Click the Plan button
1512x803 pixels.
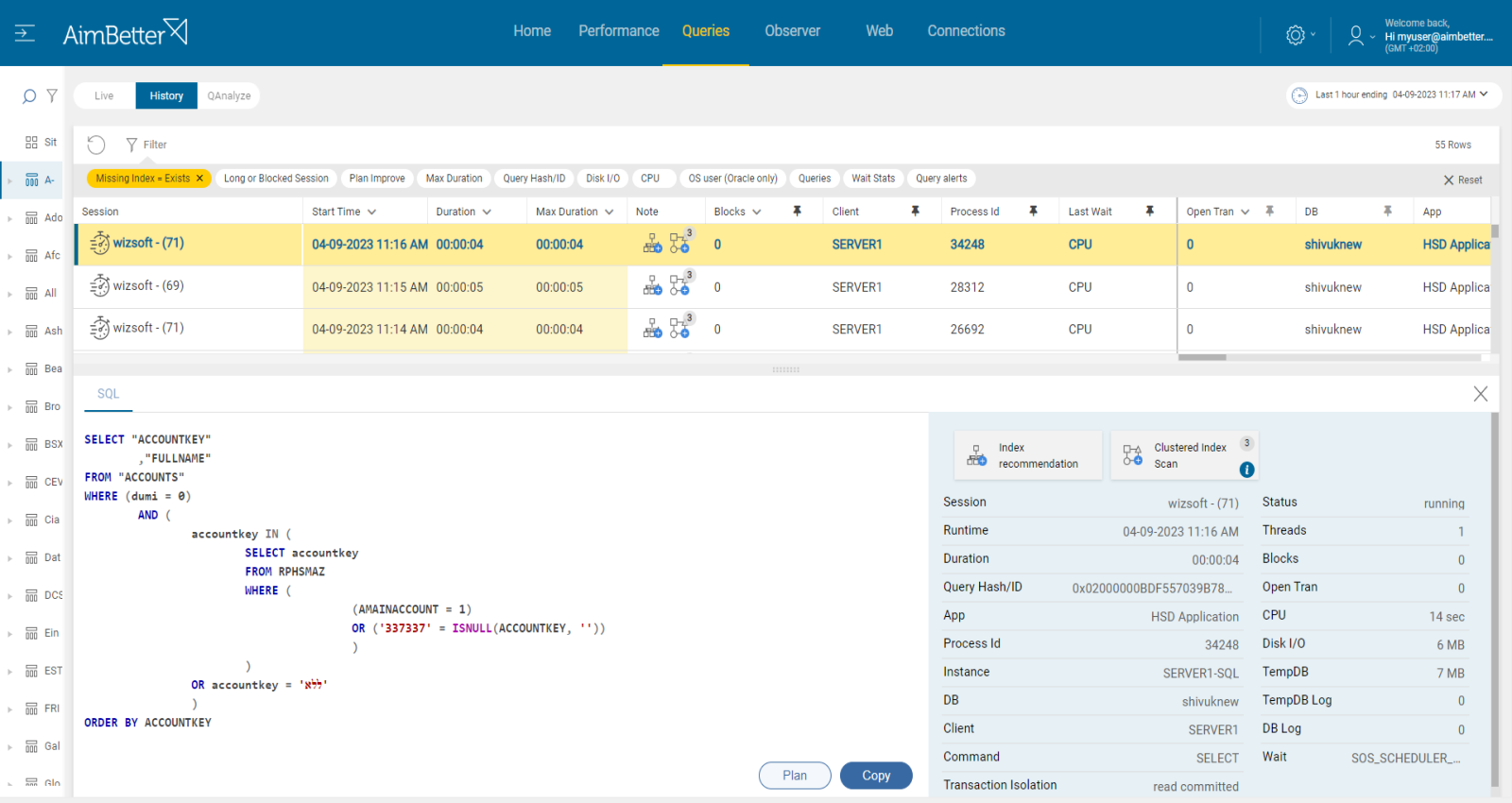click(x=795, y=776)
